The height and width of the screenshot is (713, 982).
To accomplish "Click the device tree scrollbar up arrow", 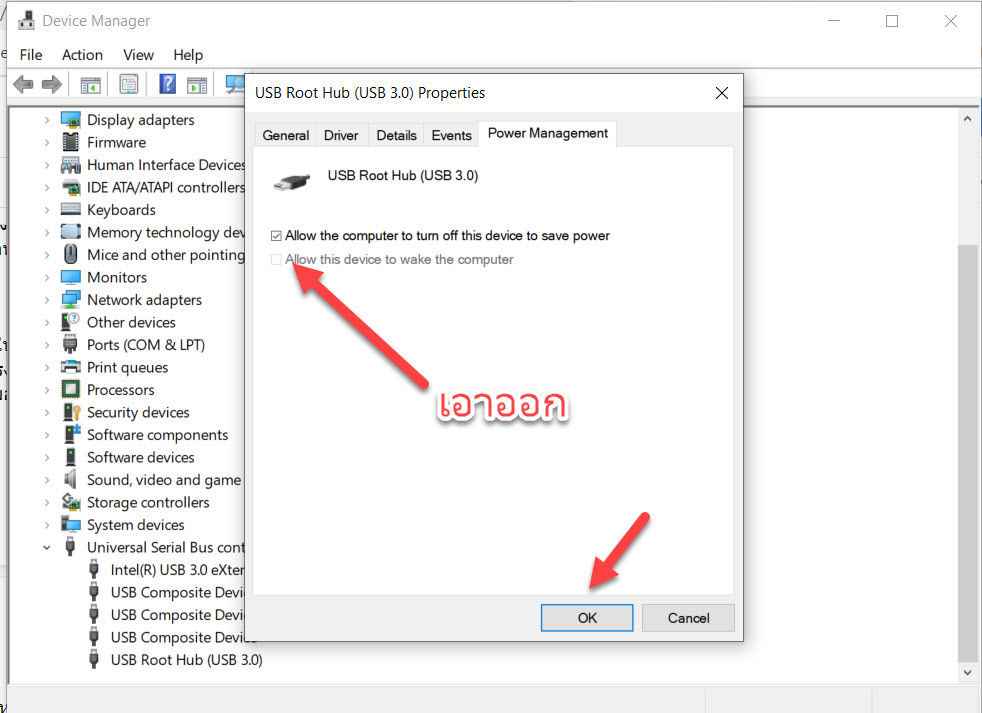I will click(968, 118).
